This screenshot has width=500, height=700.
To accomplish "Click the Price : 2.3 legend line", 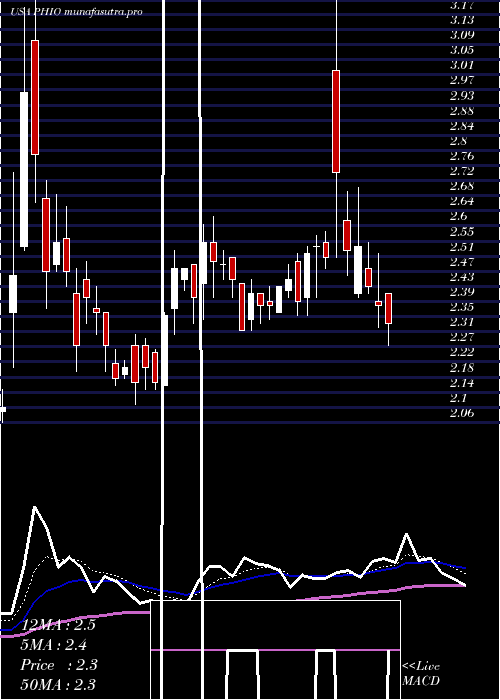I will 59,665.
